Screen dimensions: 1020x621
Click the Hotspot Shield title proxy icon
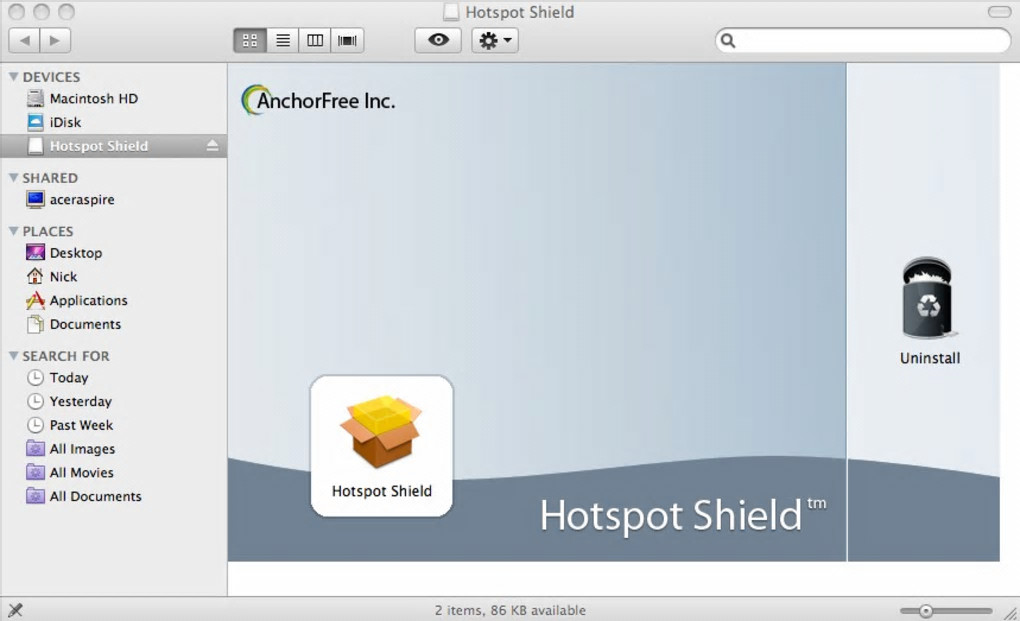point(451,12)
